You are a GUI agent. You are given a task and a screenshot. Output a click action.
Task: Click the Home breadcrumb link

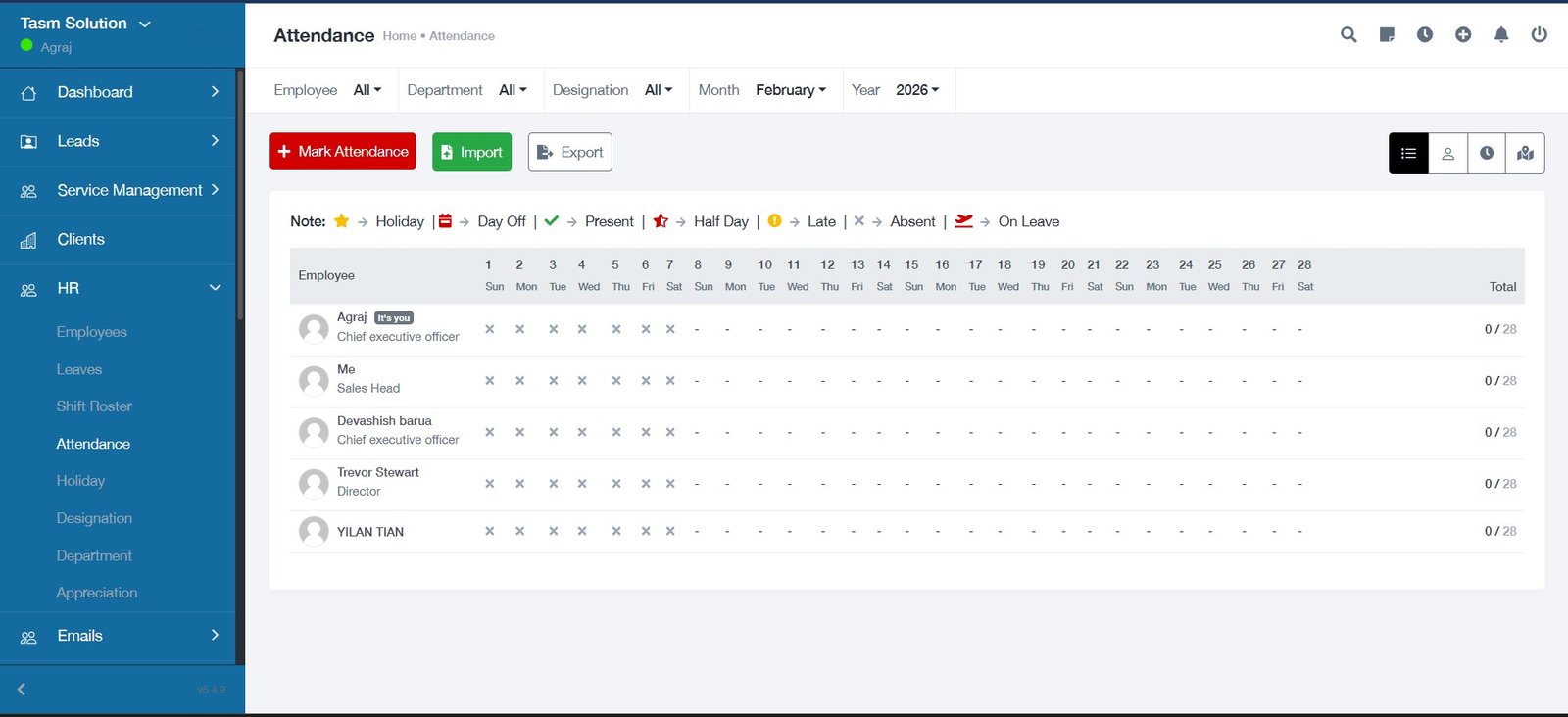click(x=399, y=36)
